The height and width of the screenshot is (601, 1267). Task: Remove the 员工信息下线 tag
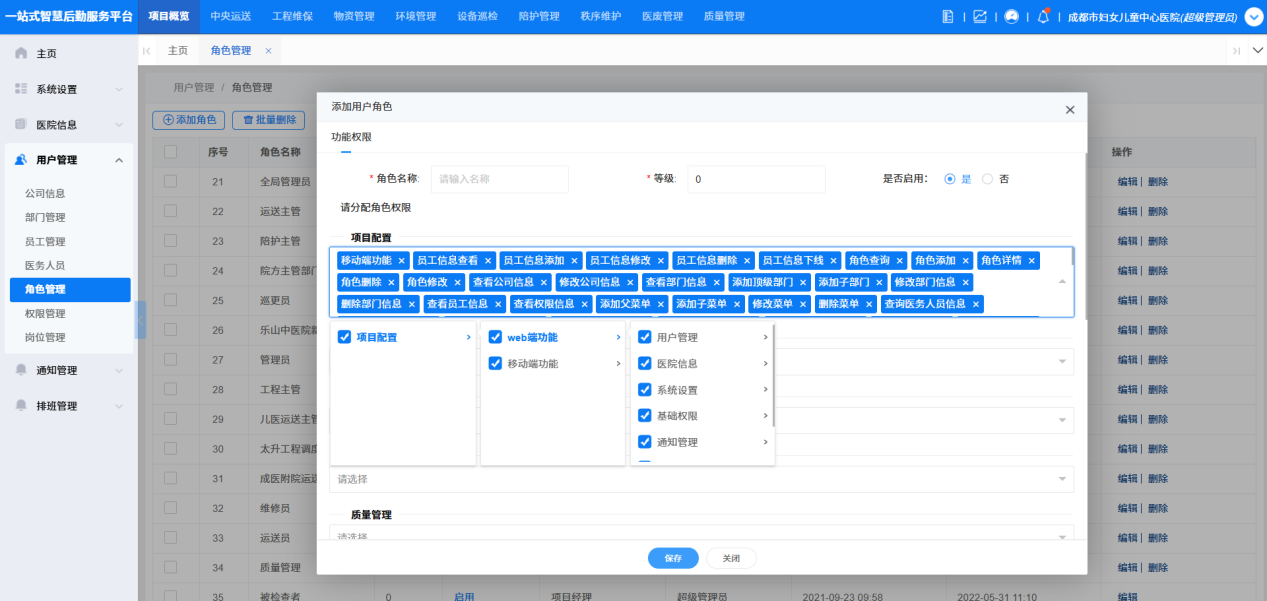pos(834,261)
